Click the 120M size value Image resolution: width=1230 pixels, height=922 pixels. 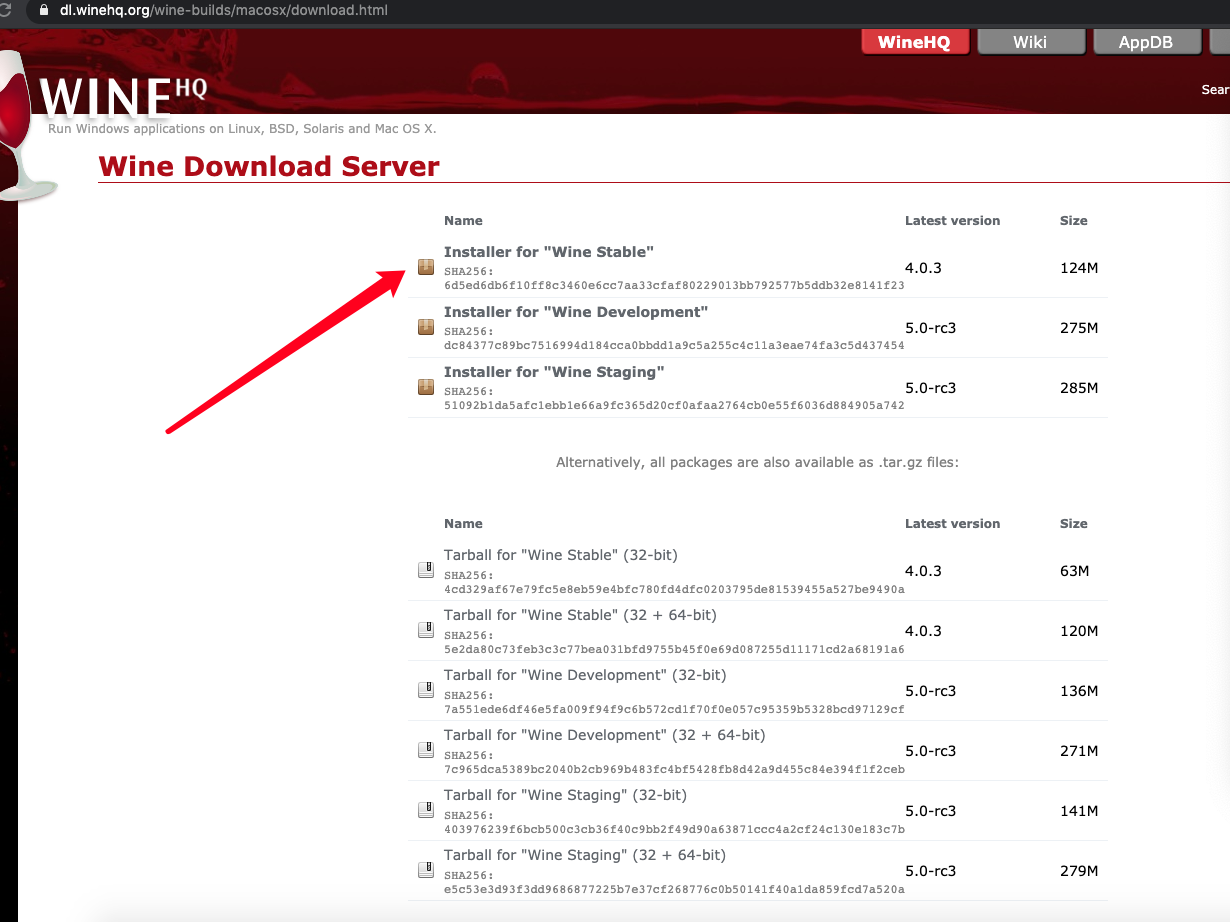click(x=1079, y=631)
